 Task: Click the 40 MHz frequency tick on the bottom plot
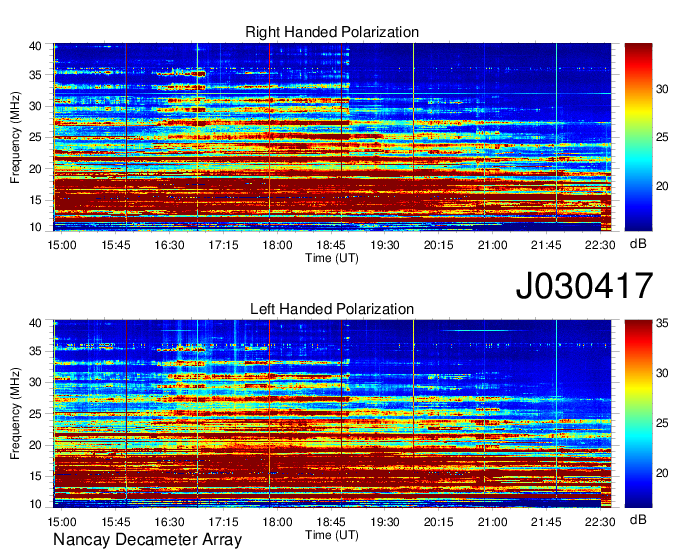click(x=35, y=323)
